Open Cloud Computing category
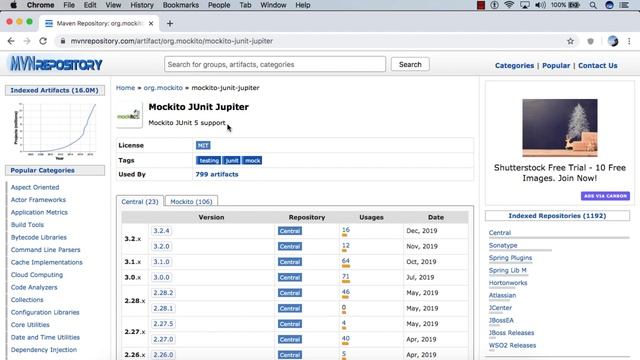 coord(37,275)
